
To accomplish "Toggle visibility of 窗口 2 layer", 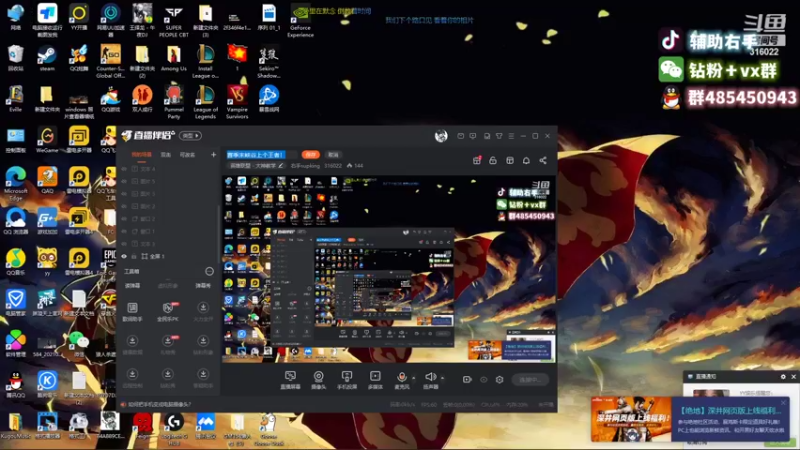I will click(x=124, y=219).
